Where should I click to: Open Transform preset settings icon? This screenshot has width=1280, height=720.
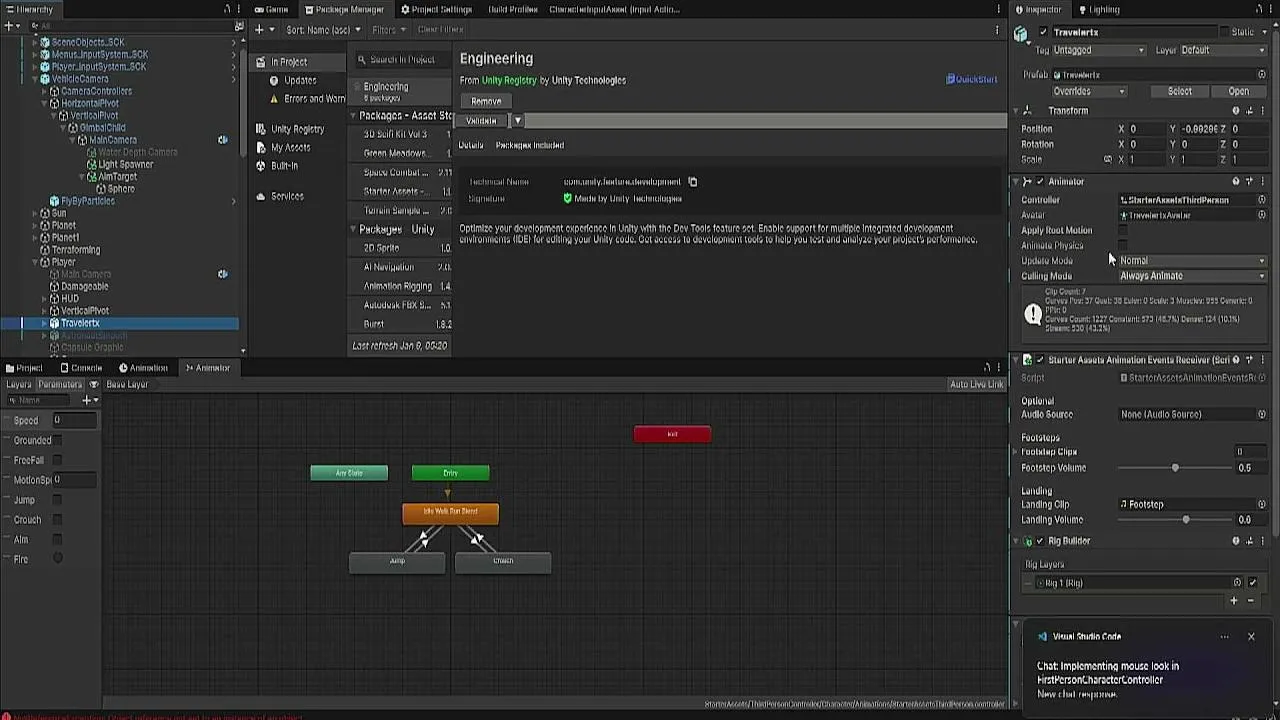click(x=1249, y=111)
